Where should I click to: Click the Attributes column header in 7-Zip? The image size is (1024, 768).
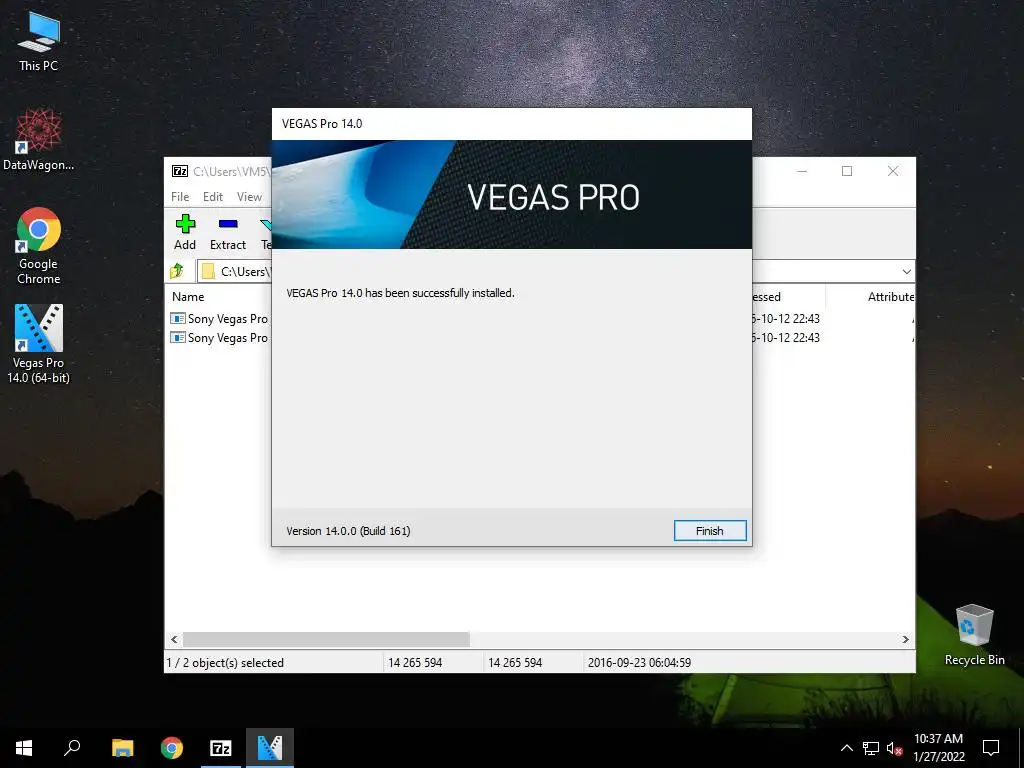(x=890, y=296)
